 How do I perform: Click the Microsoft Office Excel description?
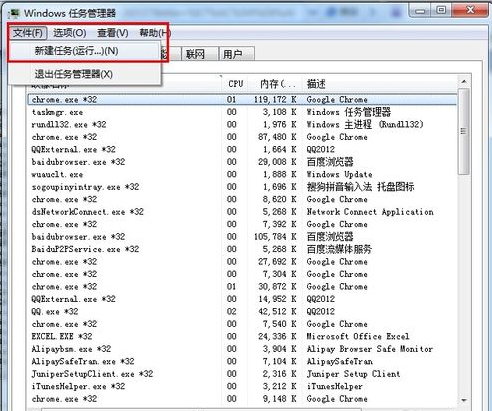coord(358,337)
